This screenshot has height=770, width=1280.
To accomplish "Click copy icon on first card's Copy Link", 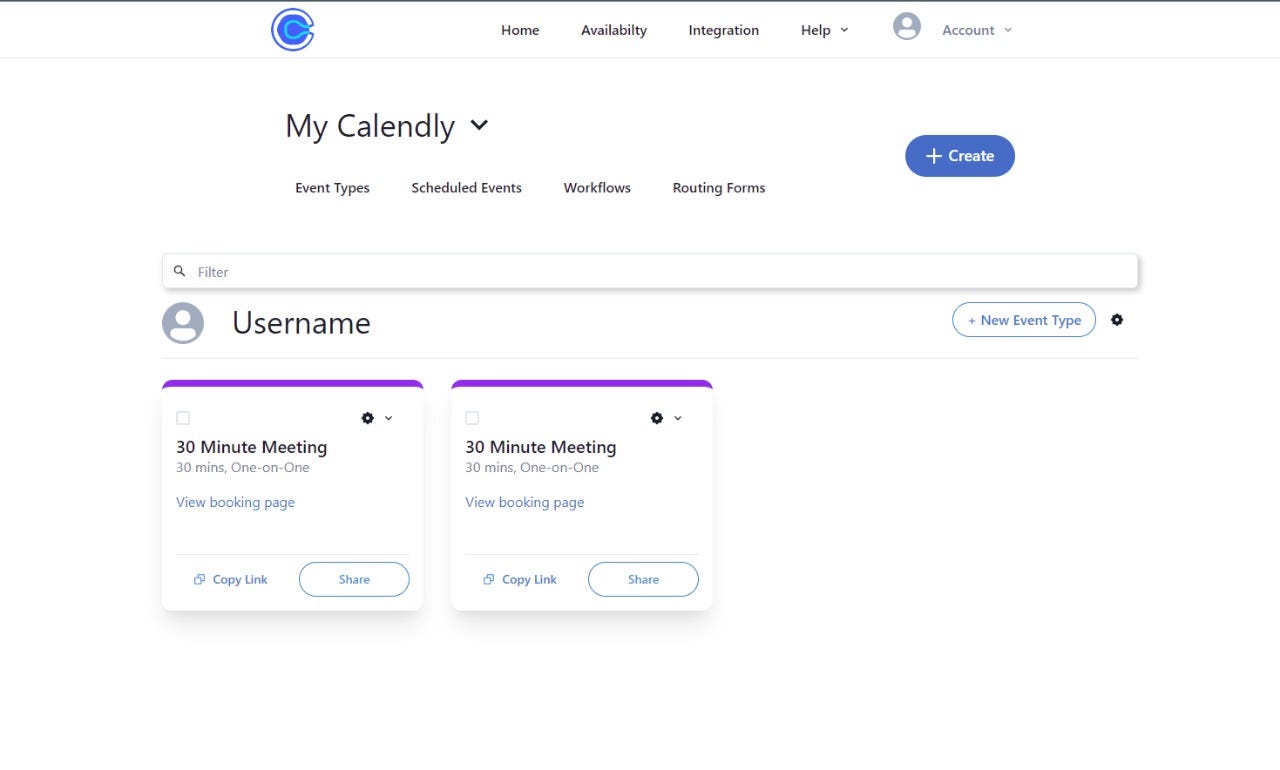I will coord(199,579).
